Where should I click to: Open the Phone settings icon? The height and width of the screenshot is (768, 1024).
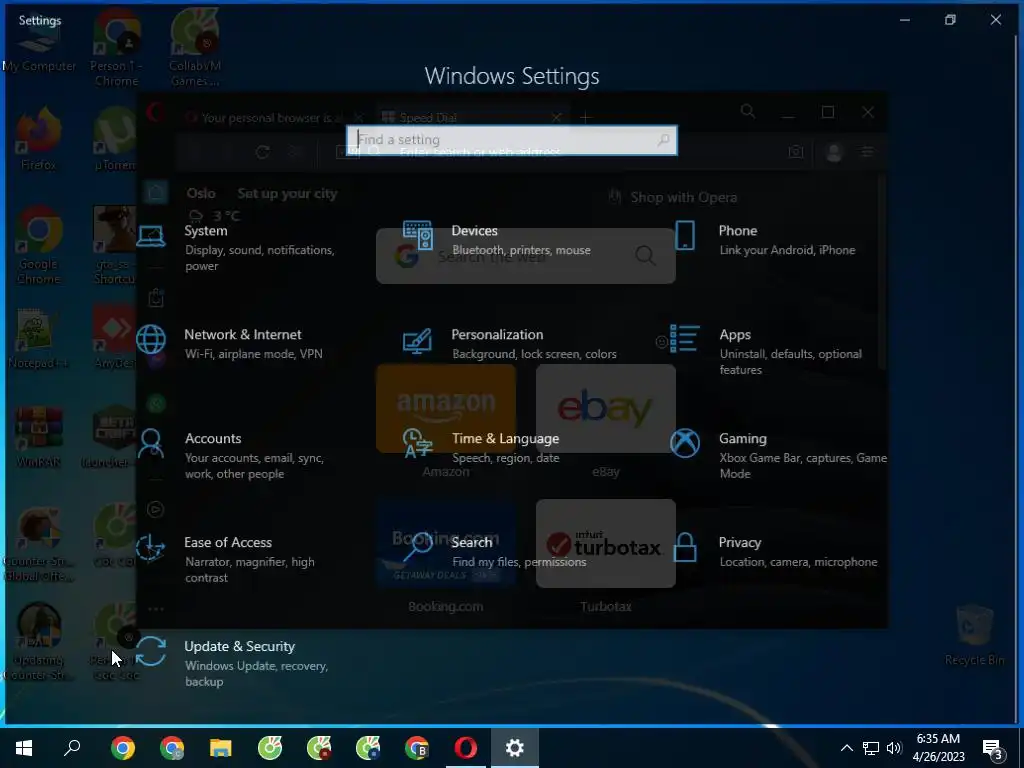click(x=684, y=235)
